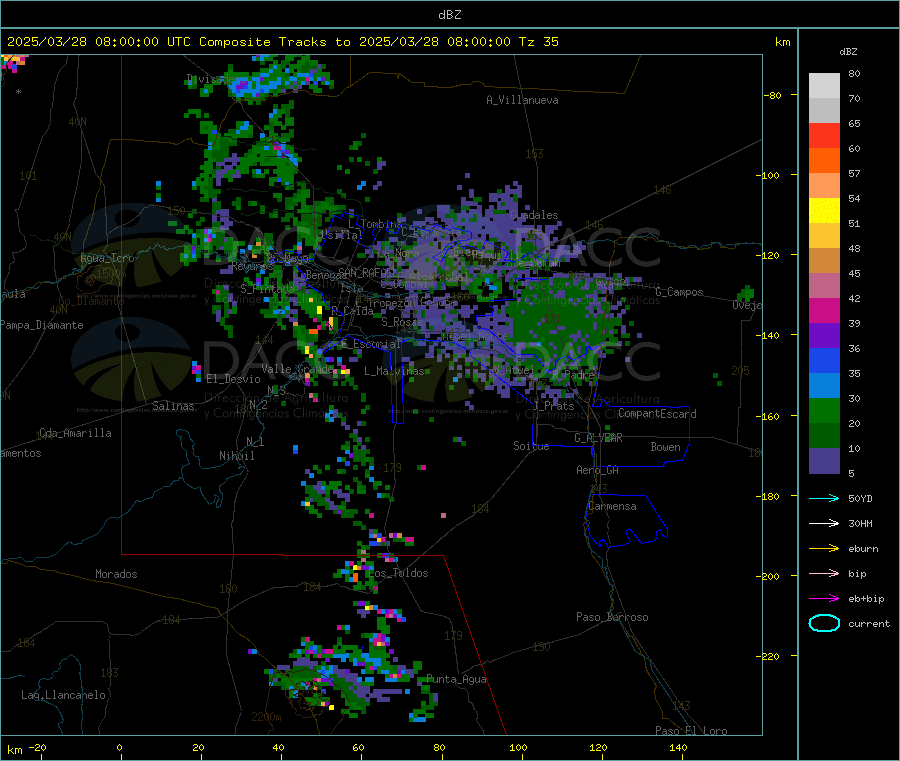Click the 'A_Villanueva' map label
This screenshot has height=761, width=900.
pyautogui.click(x=522, y=100)
